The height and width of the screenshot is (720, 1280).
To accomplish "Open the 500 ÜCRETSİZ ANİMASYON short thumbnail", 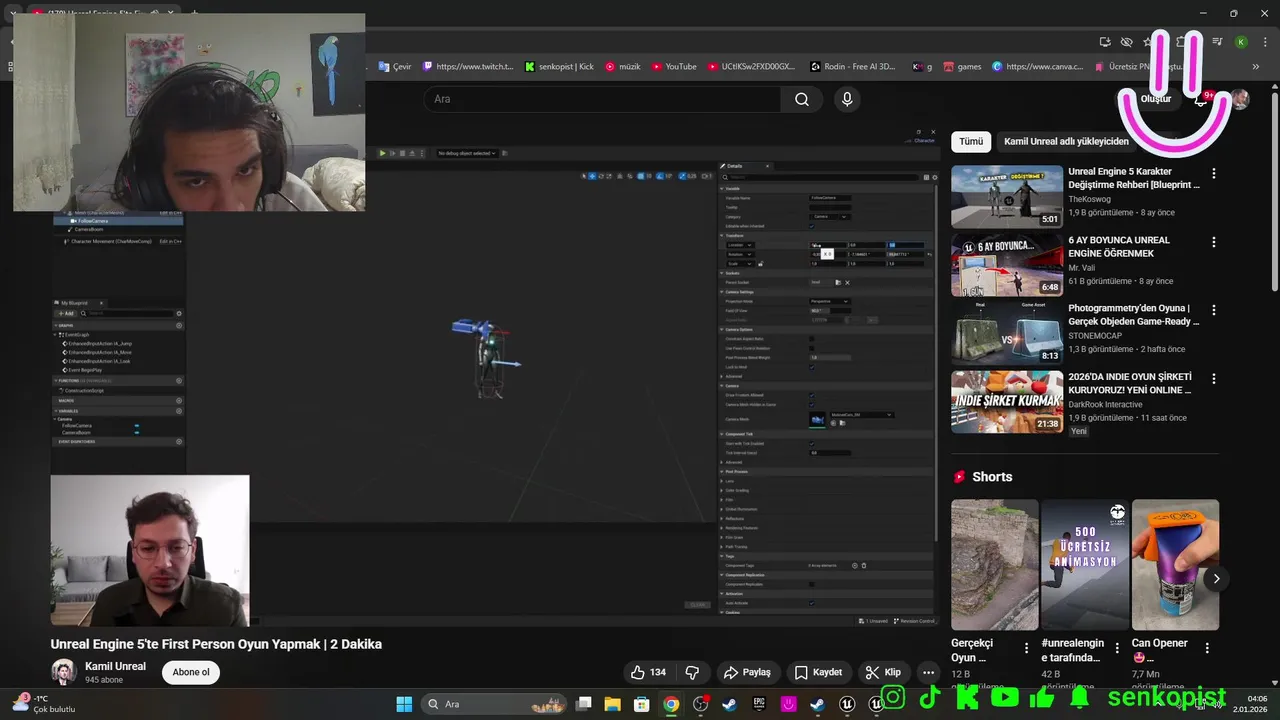I will click(x=1085, y=565).
